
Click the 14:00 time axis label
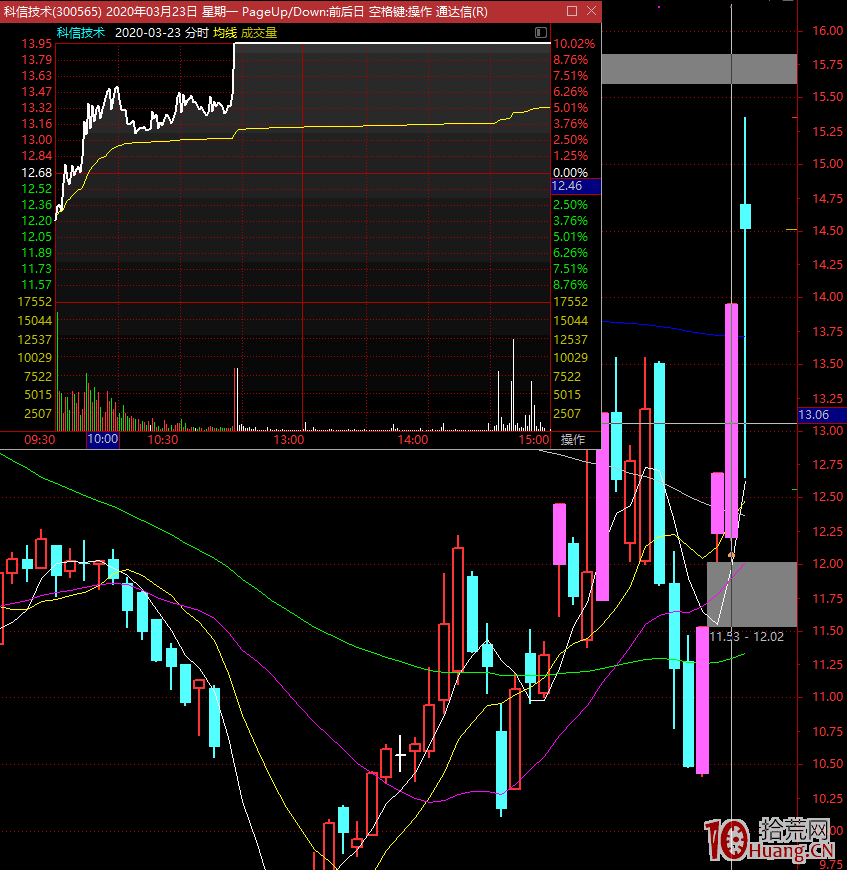coord(413,440)
